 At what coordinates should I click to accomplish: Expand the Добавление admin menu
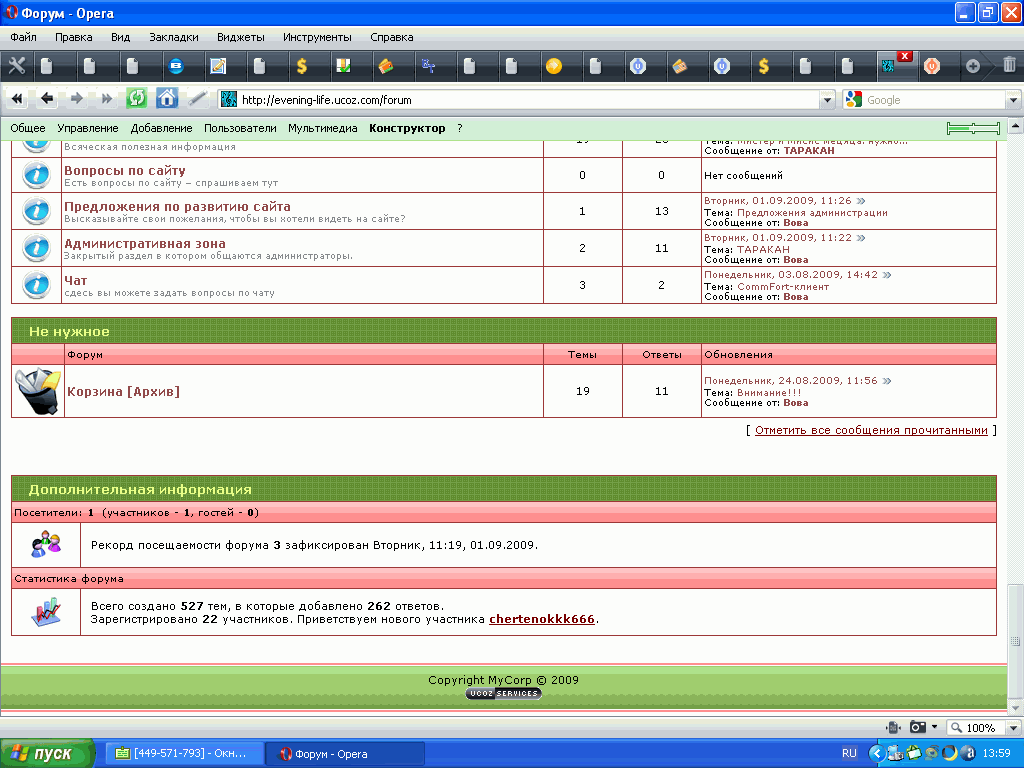point(161,128)
